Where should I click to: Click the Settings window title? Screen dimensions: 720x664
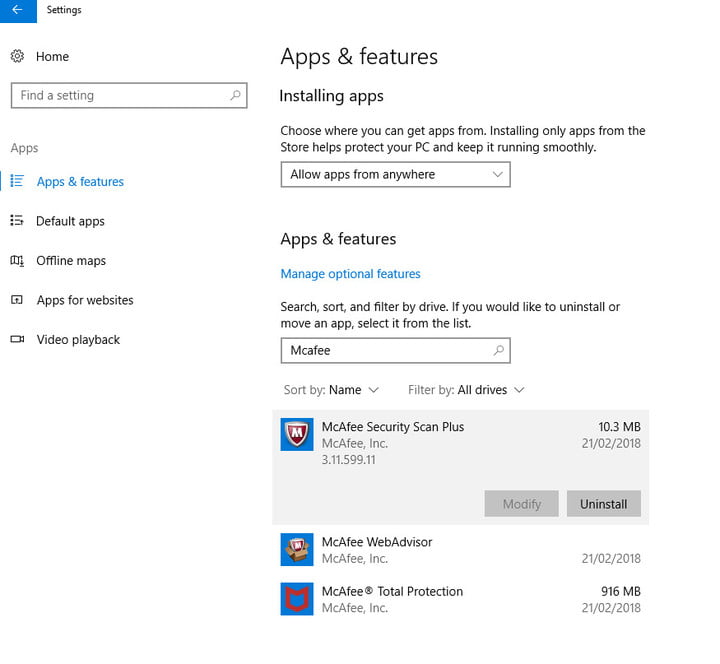(64, 10)
